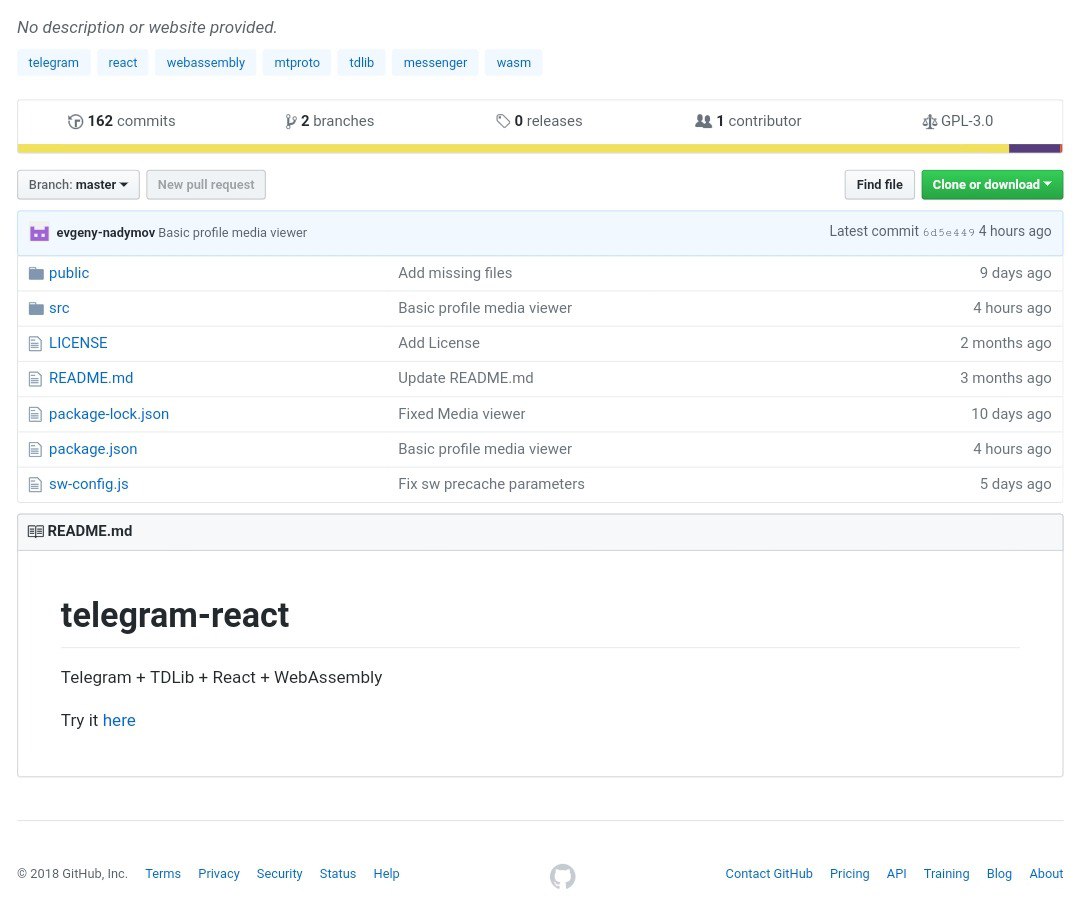1080x915 pixels.
Task: Click the releases tag icon
Action: (x=503, y=121)
